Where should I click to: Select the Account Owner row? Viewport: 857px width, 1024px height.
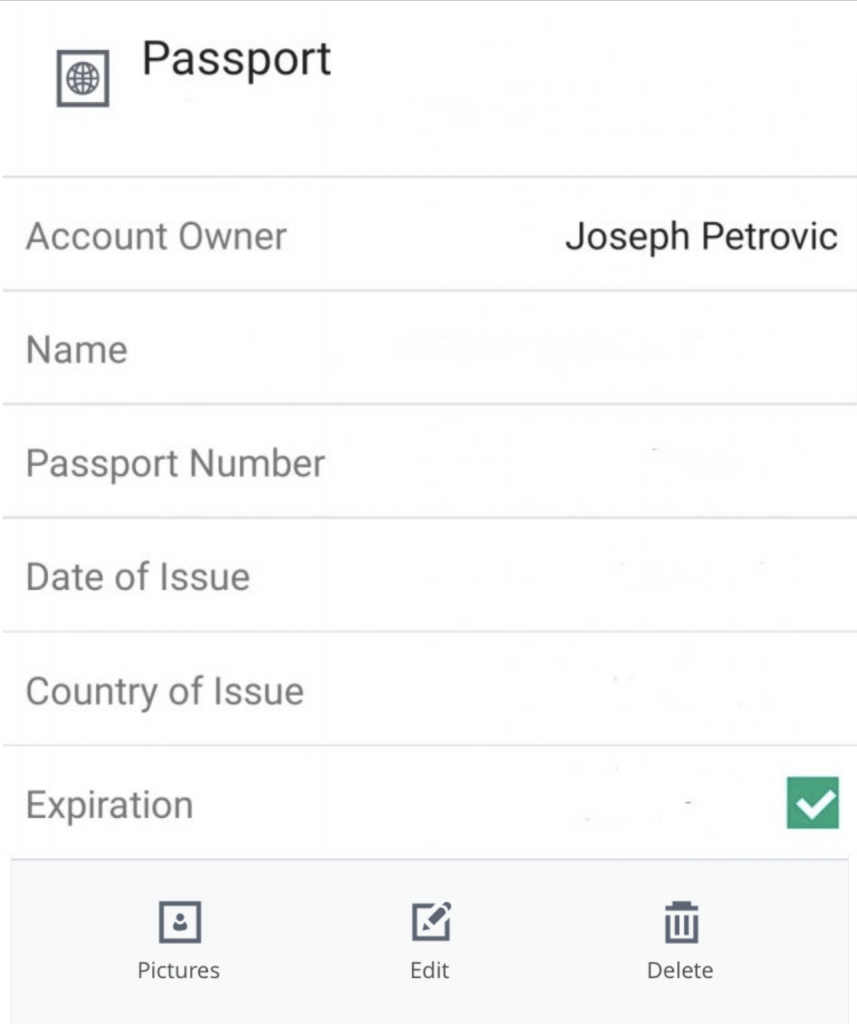tap(428, 234)
